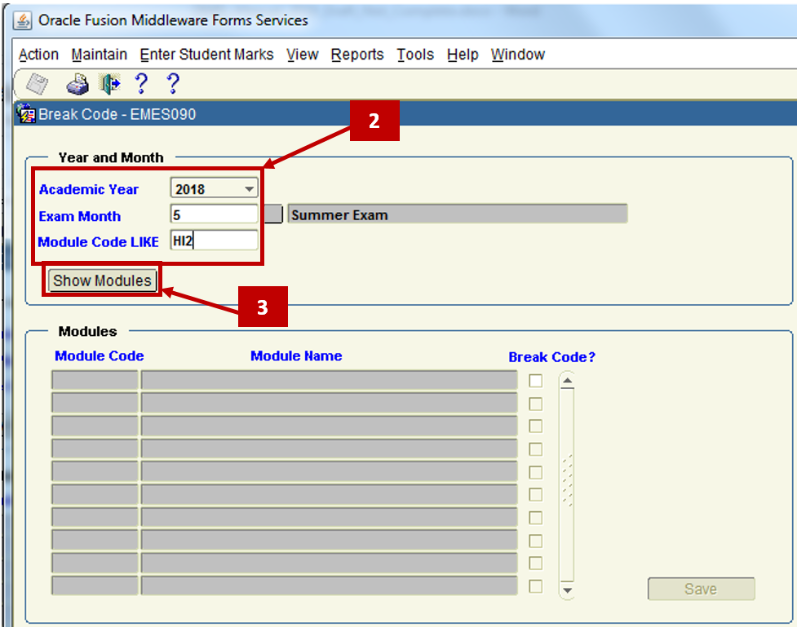The width and height of the screenshot is (797, 627).
Task: Click the Break Code window icon
Action: coord(27,114)
